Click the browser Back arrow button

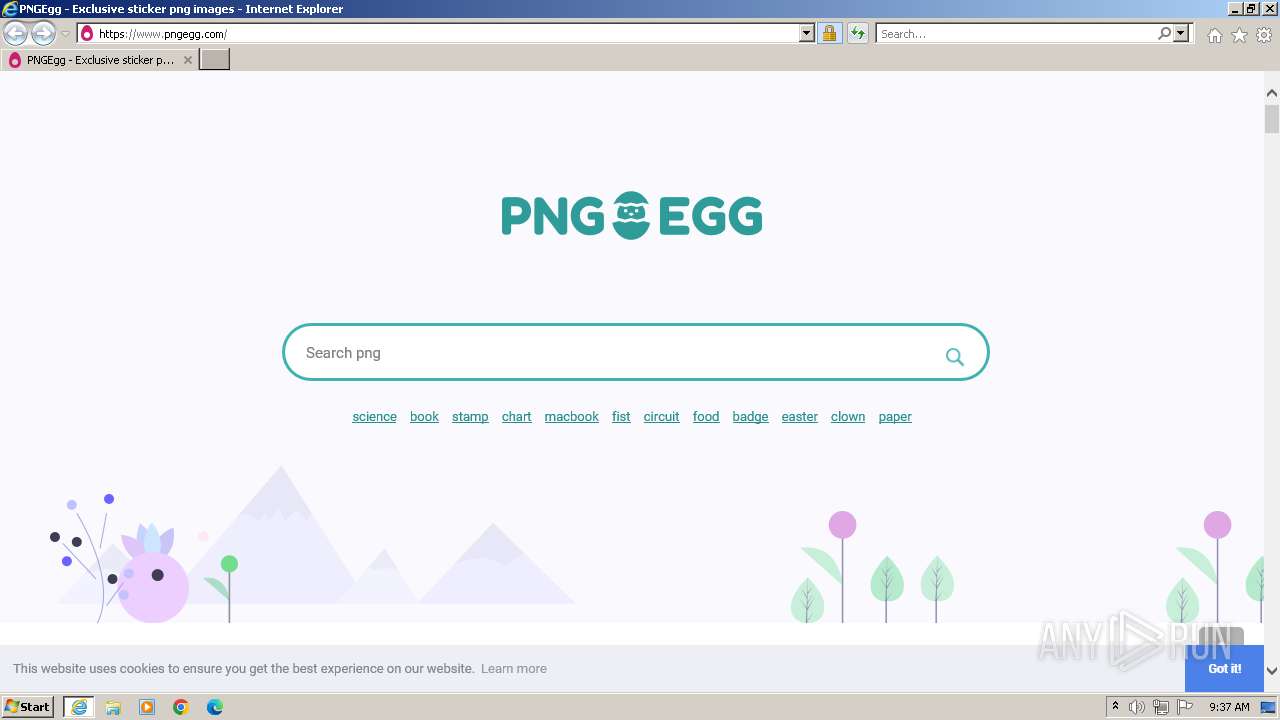pyautogui.click(x=15, y=34)
